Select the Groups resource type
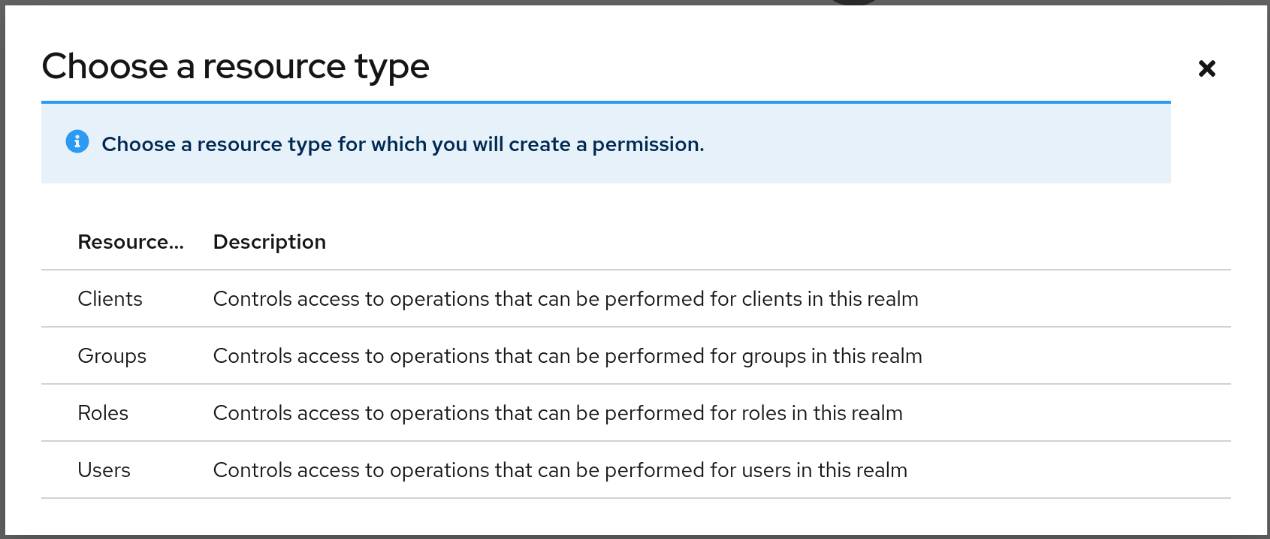 [112, 356]
